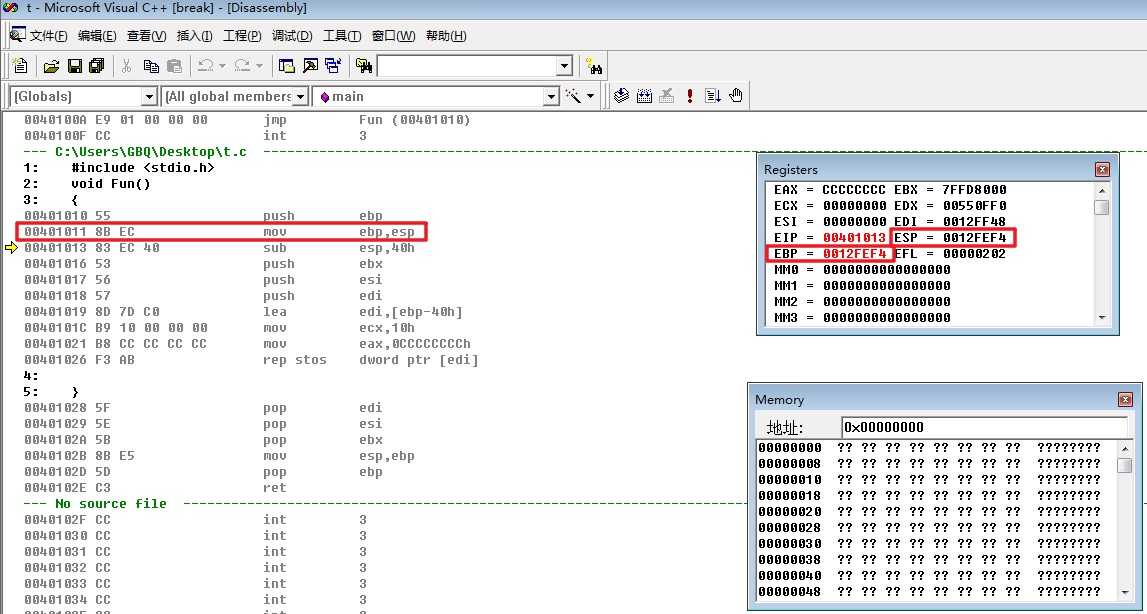Open the 调试(D) menu

[x=292, y=36]
